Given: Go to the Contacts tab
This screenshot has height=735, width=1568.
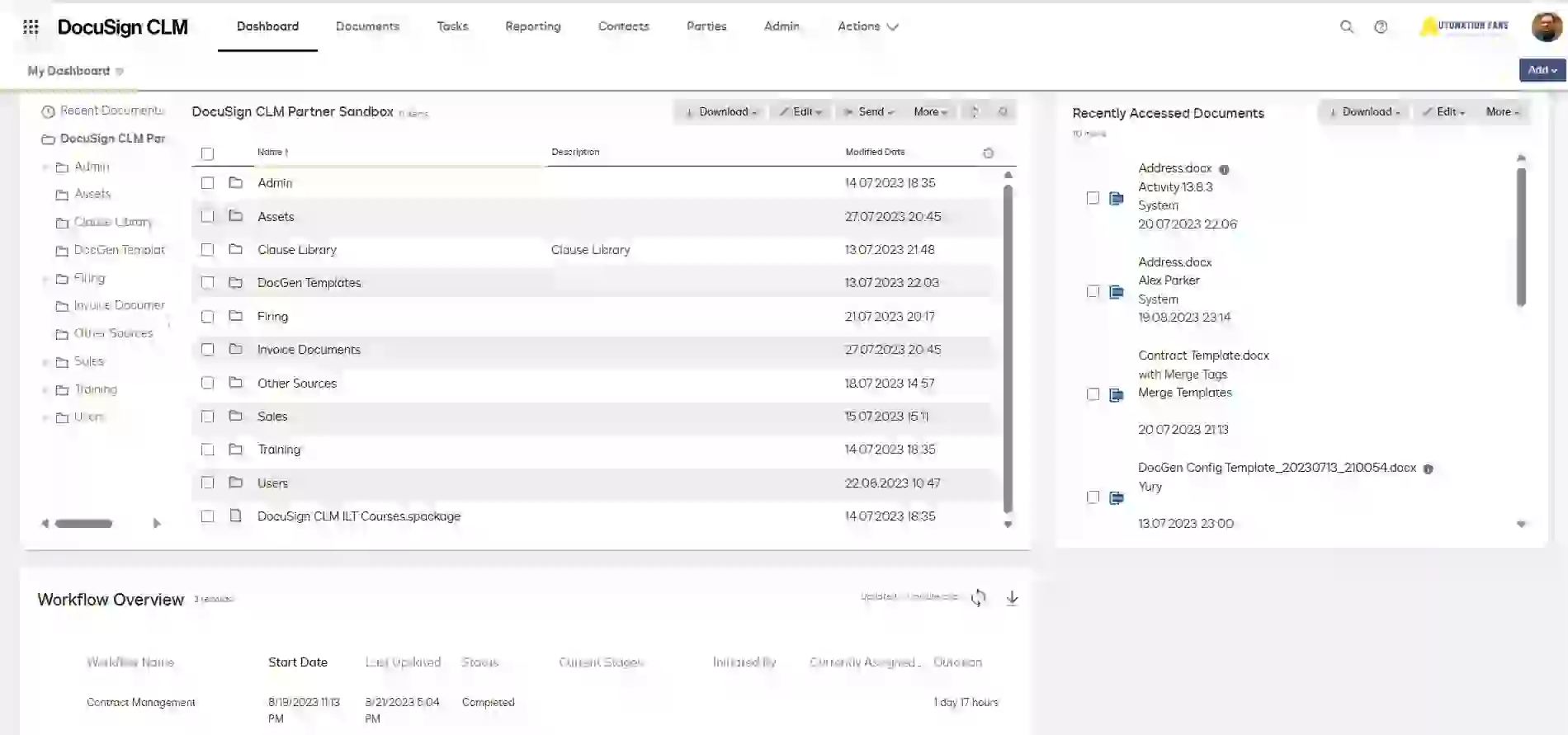Looking at the screenshot, I should 624,26.
